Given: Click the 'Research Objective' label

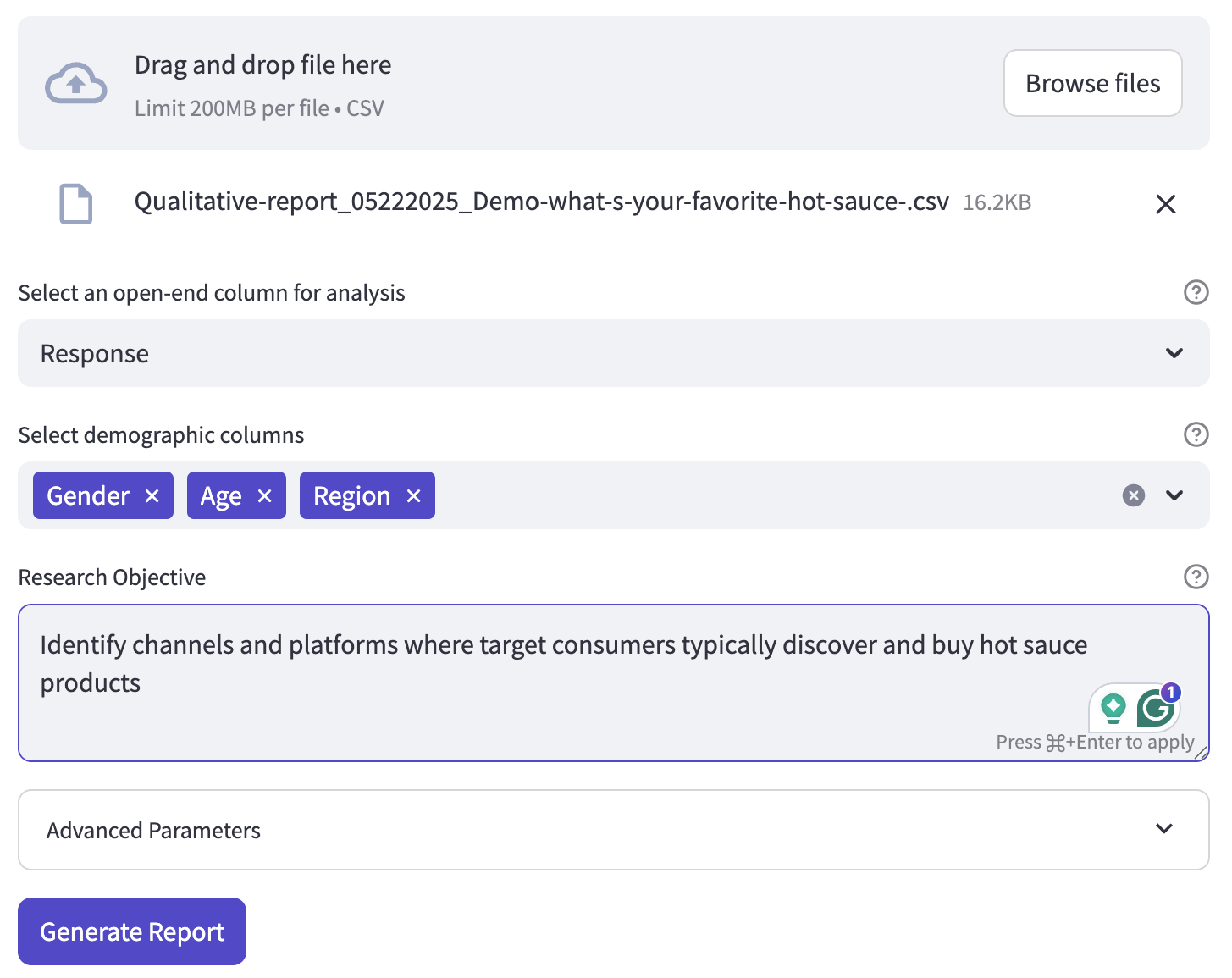Looking at the screenshot, I should point(112,577).
